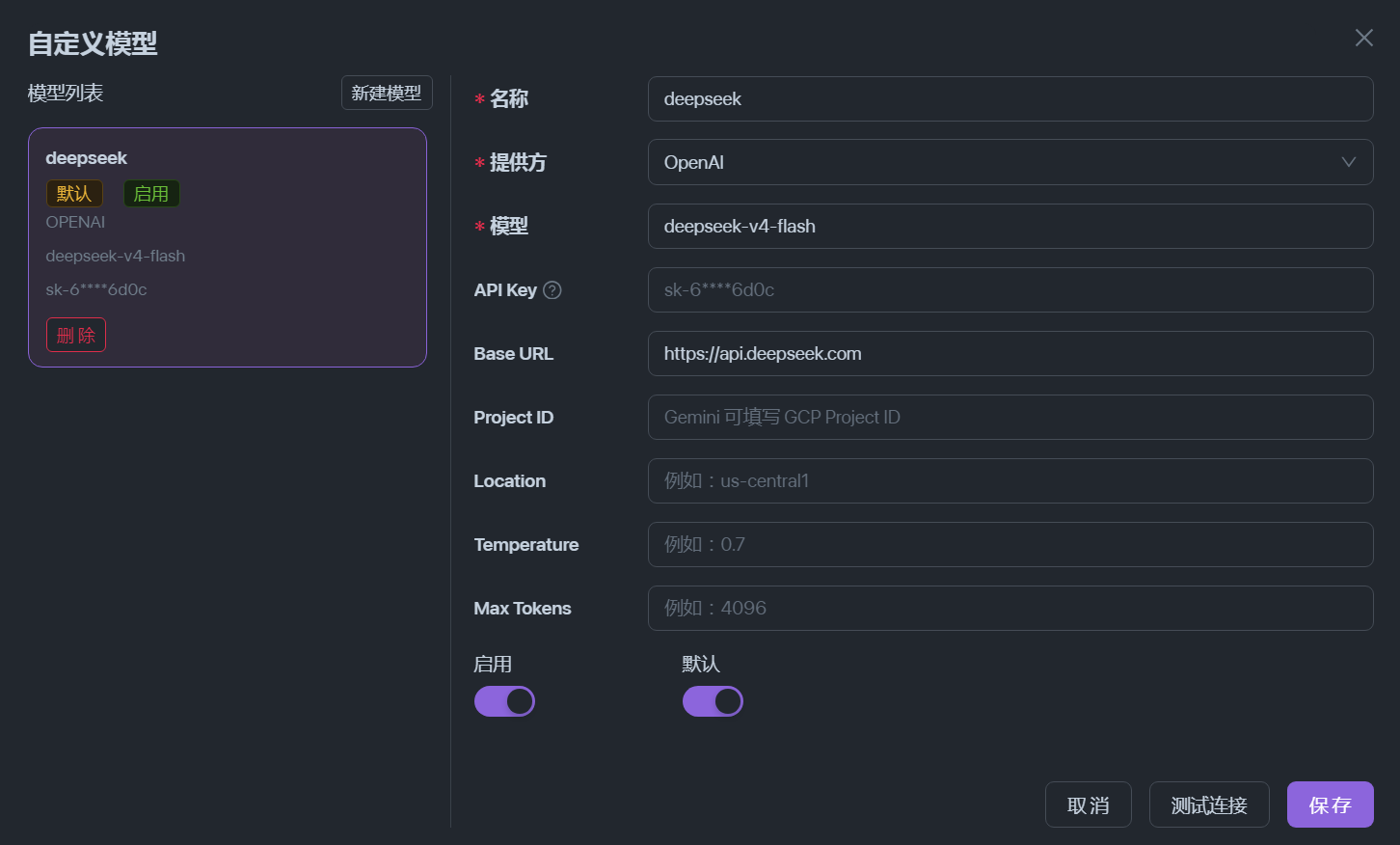Click deepseek-v4-flash text in the model card
This screenshot has height=845, width=1400.
click(x=116, y=256)
